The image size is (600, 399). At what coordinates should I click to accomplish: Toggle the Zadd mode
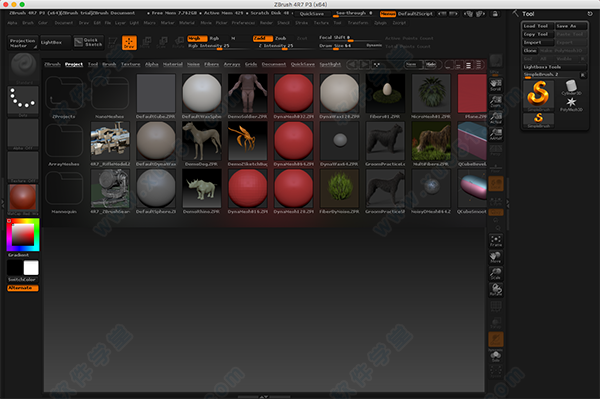[x=262, y=38]
